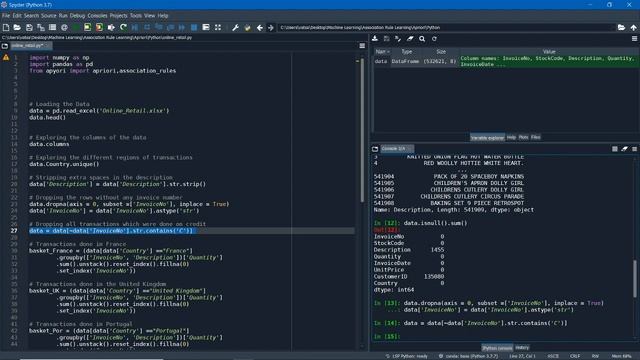640x360 pixels.
Task: Re-run last script icon
Action: pyautogui.click(x=123, y=27)
